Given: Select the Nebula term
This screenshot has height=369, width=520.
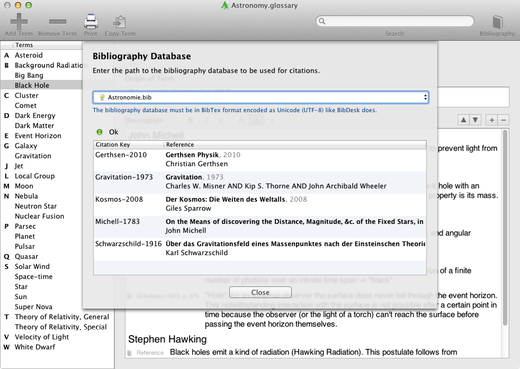Looking at the screenshot, I should [x=26, y=196].
